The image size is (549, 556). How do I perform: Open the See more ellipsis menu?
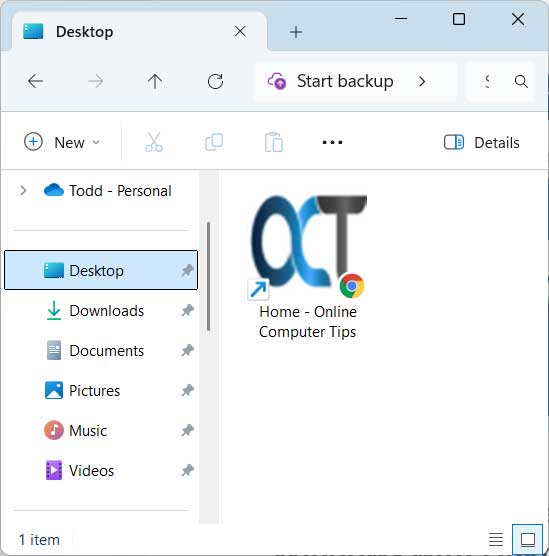coord(332,143)
